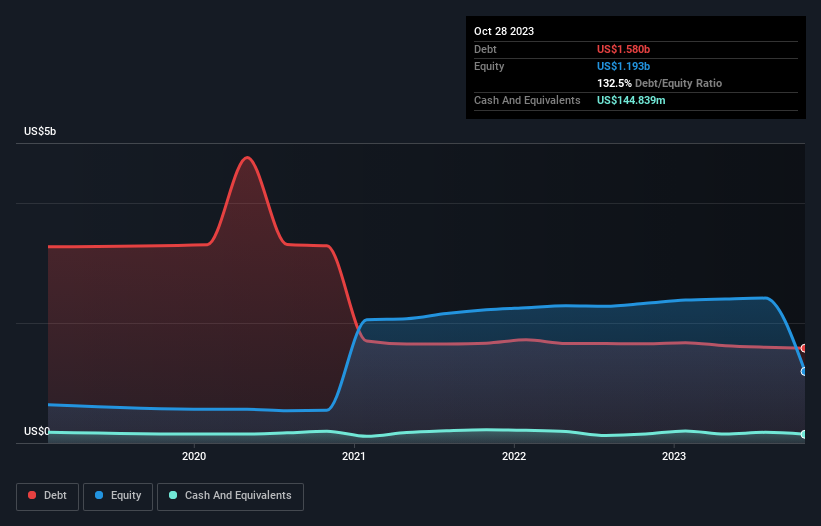Click the 2022 x-axis label
Viewport: 821px width, 526px height.
point(514,456)
